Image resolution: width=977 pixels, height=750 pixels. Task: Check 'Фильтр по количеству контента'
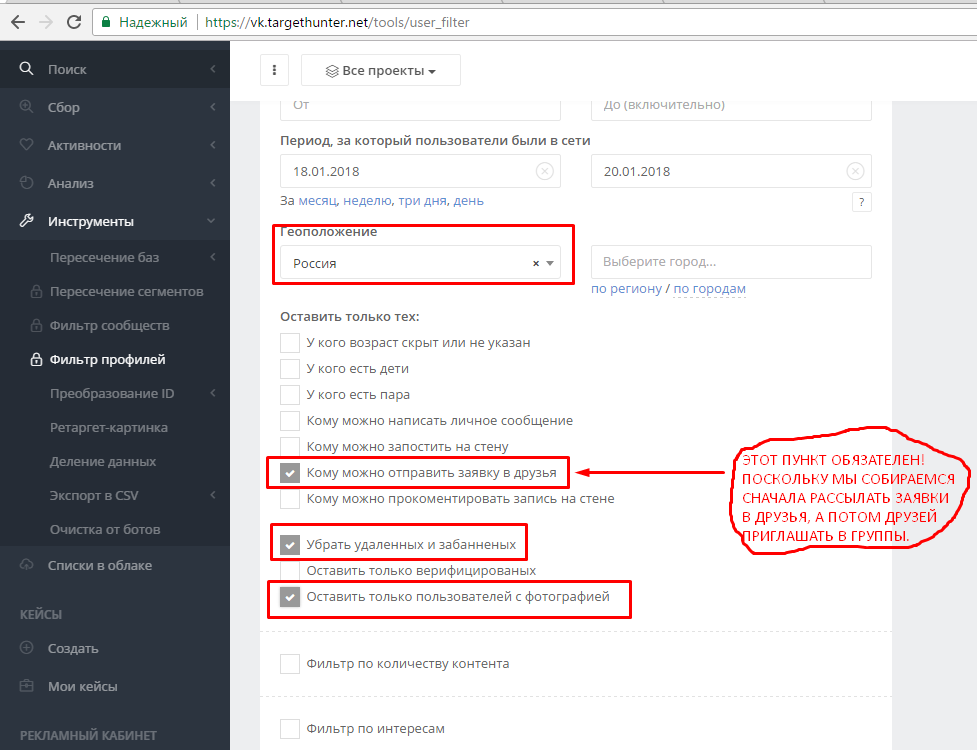coord(290,663)
